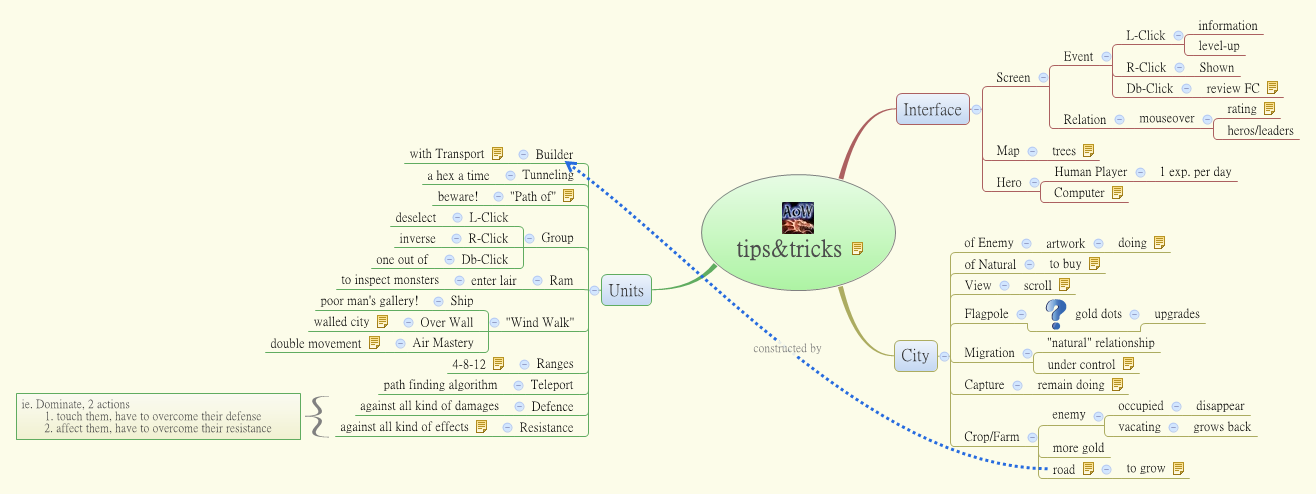Open the note icon beside with Transport

497,154
